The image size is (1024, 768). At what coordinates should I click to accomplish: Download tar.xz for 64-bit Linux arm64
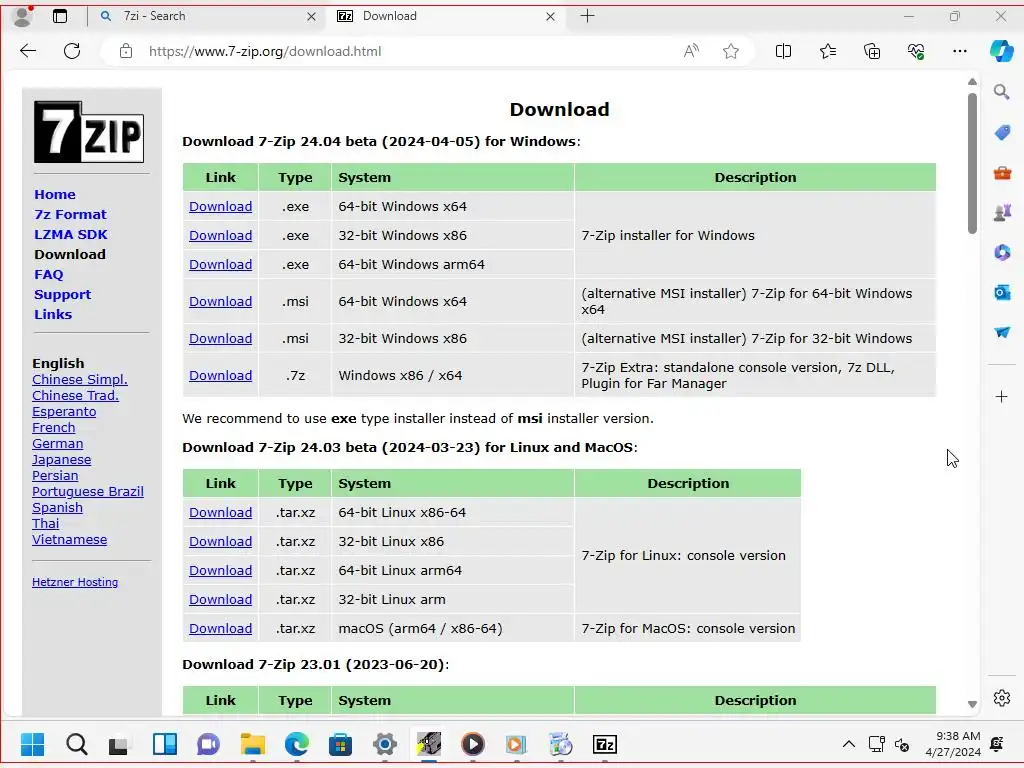click(x=220, y=570)
